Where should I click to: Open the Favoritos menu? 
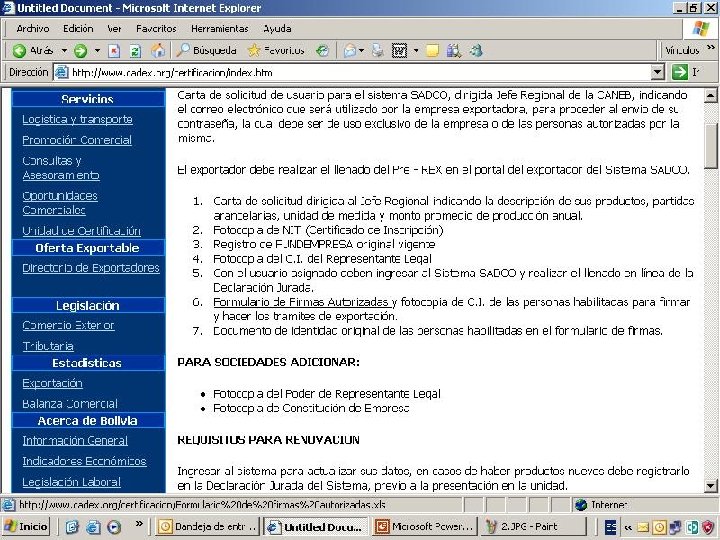tap(156, 28)
